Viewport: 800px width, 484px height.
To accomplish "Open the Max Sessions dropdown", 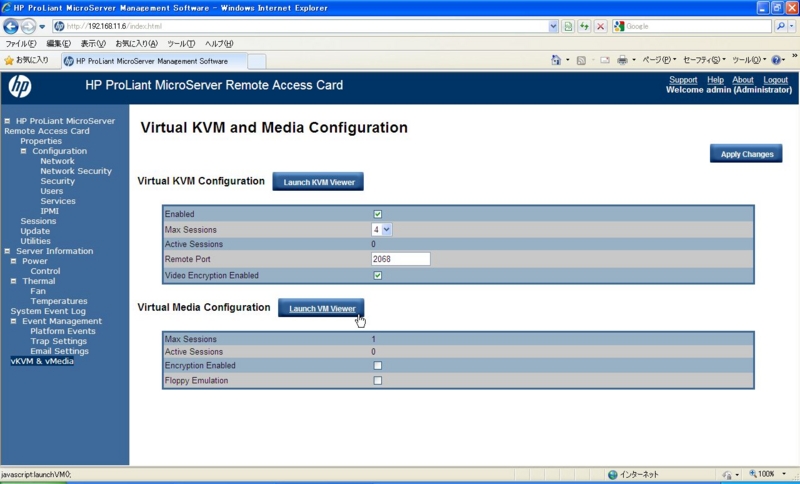I will (x=382, y=230).
